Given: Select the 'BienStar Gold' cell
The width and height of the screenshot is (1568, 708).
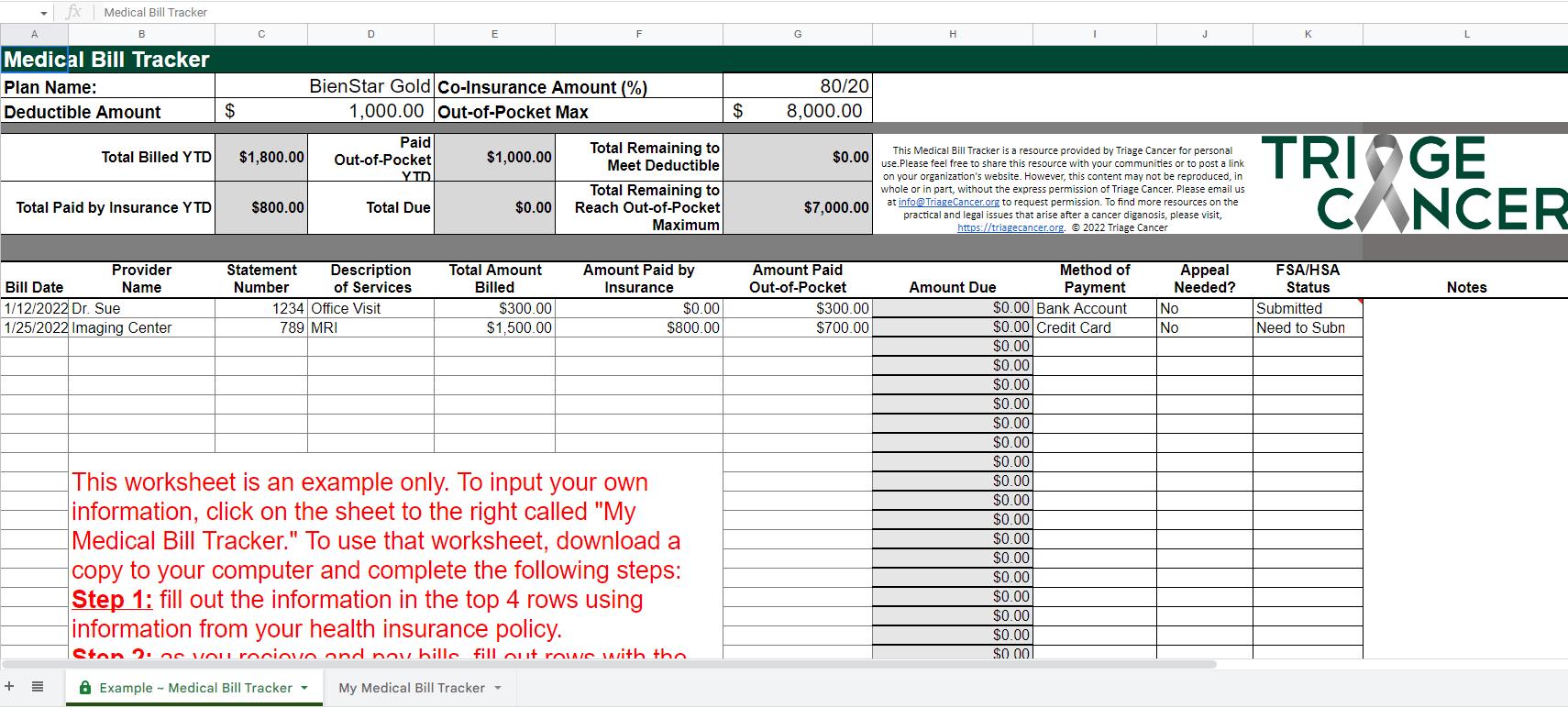Looking at the screenshot, I should click(x=325, y=87).
